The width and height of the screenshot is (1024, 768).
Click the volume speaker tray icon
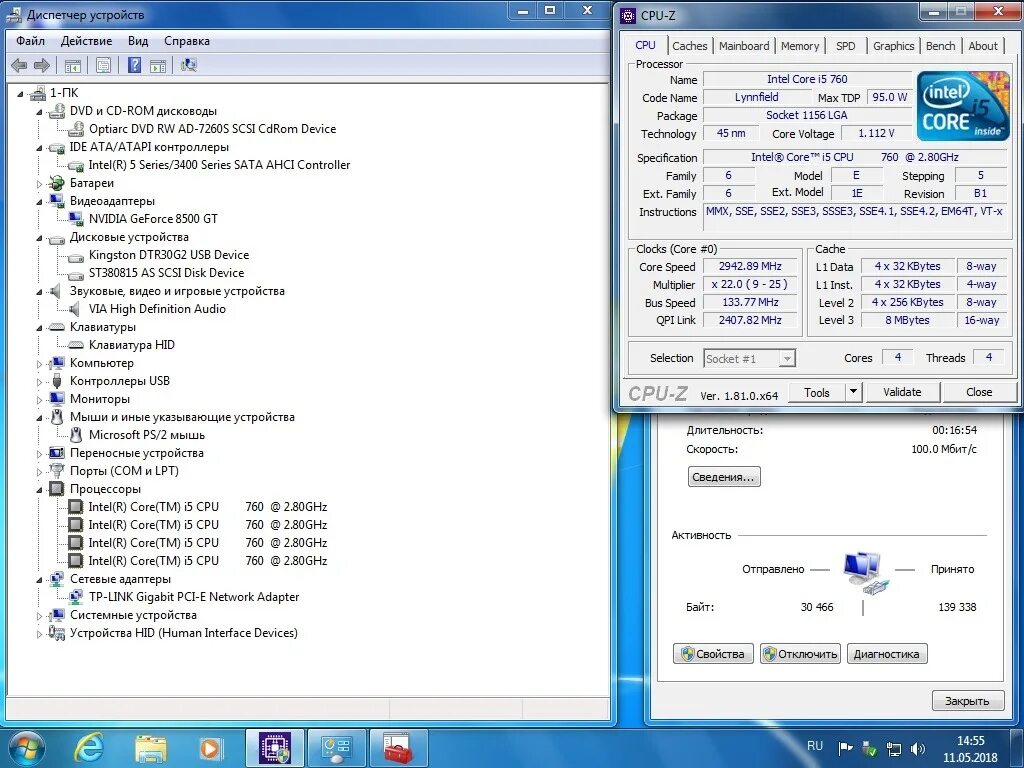pyautogui.click(x=918, y=748)
